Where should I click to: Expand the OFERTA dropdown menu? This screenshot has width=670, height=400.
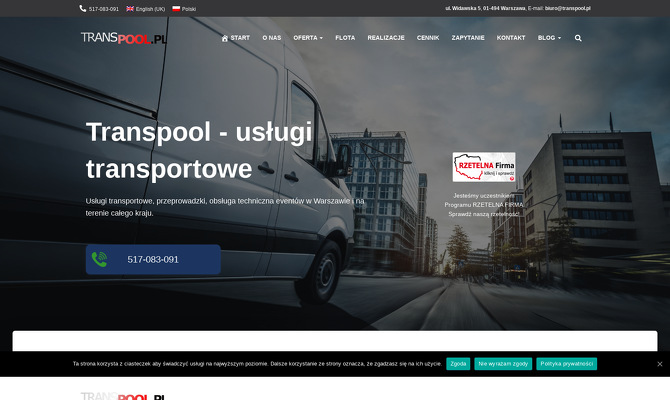pyautogui.click(x=308, y=38)
